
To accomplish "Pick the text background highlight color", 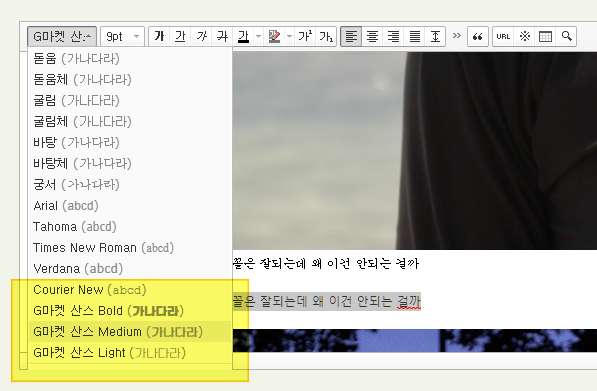I will tap(274, 37).
